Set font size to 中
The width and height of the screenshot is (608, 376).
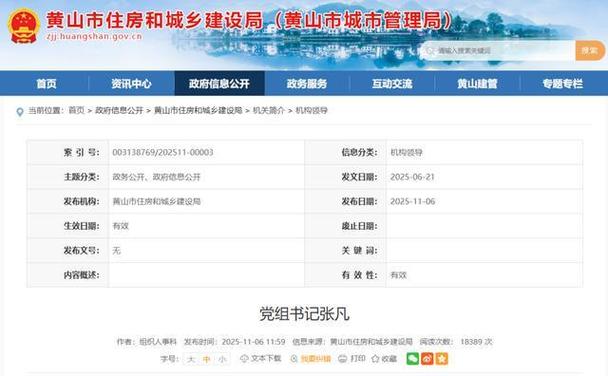click(206, 359)
